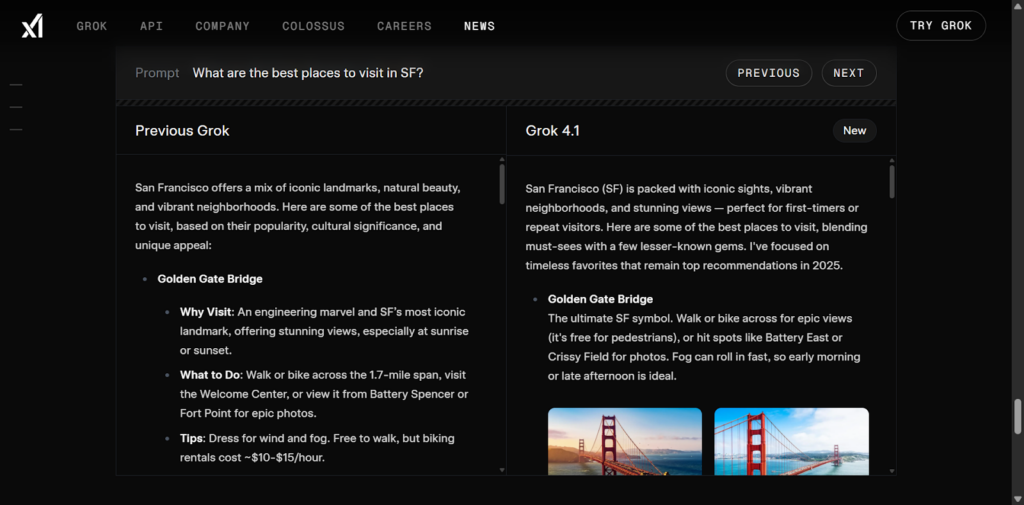Open the COLOSSUS nav link
The image size is (1024, 505).
[x=313, y=26]
